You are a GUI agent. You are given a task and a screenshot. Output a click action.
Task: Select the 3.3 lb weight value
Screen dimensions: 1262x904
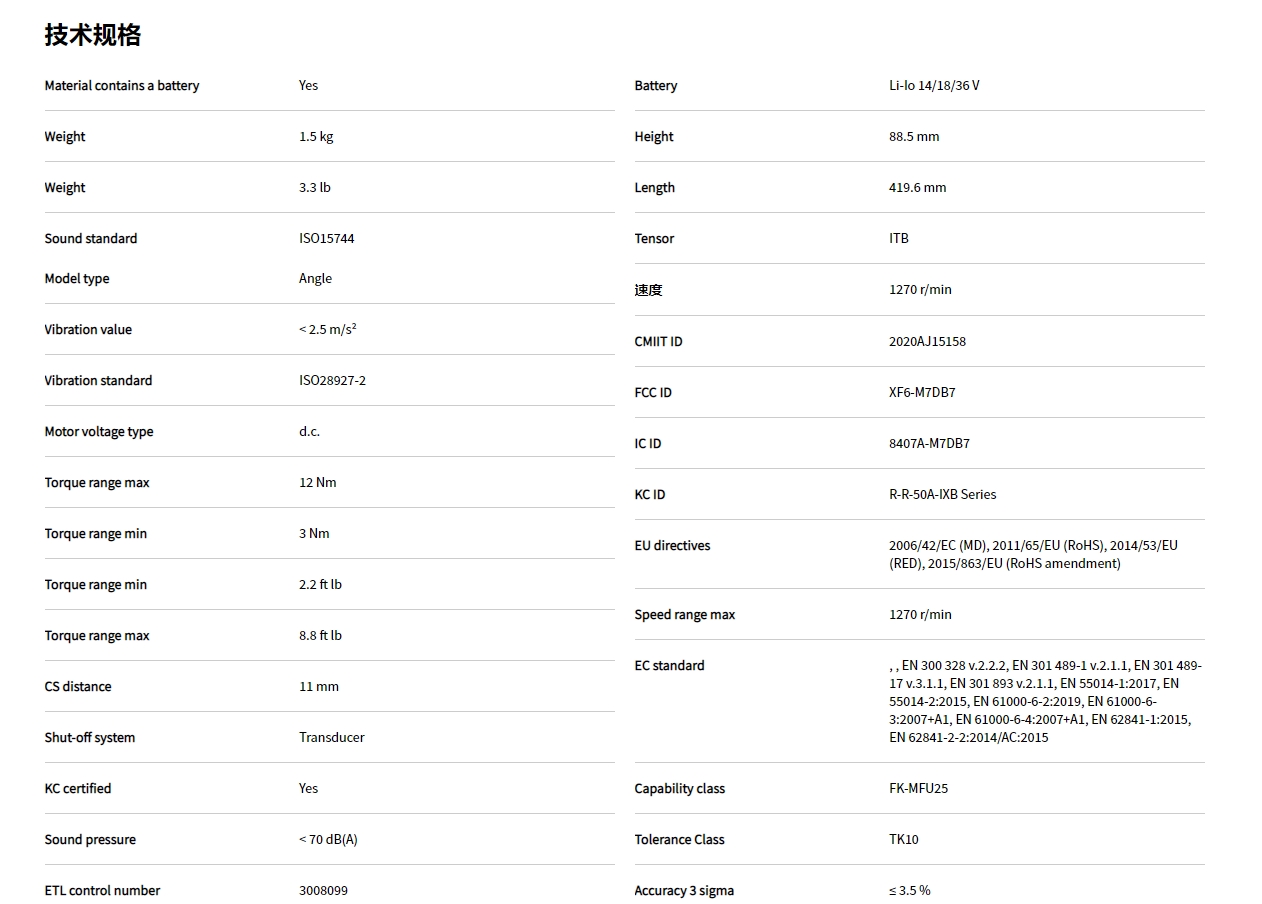314,188
